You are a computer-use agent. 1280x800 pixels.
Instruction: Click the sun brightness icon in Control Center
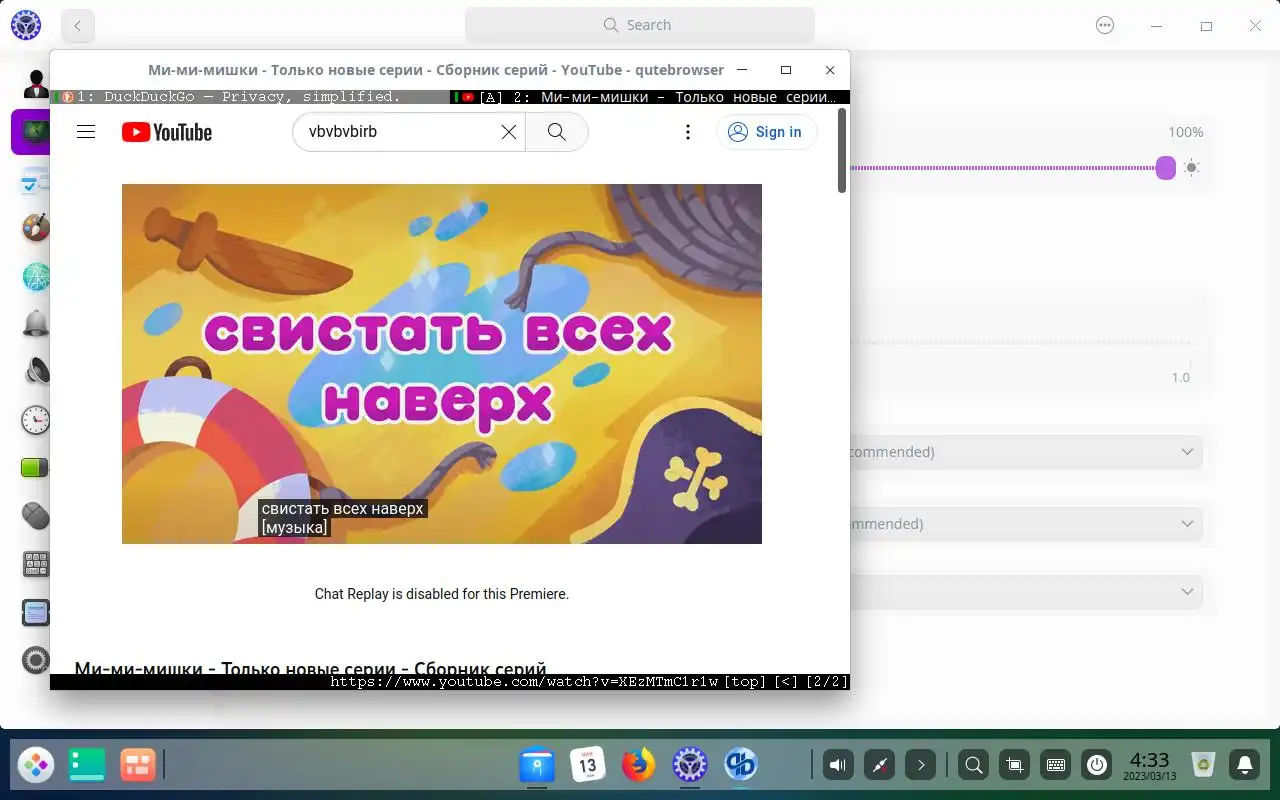click(x=1191, y=168)
